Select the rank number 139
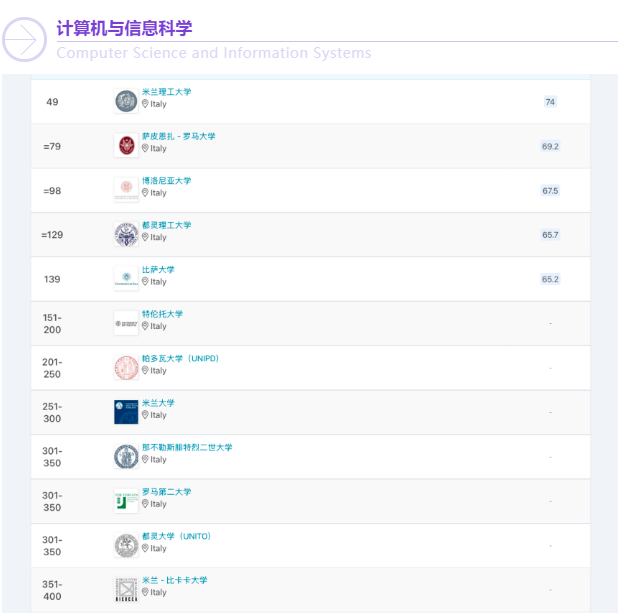 (x=52, y=279)
